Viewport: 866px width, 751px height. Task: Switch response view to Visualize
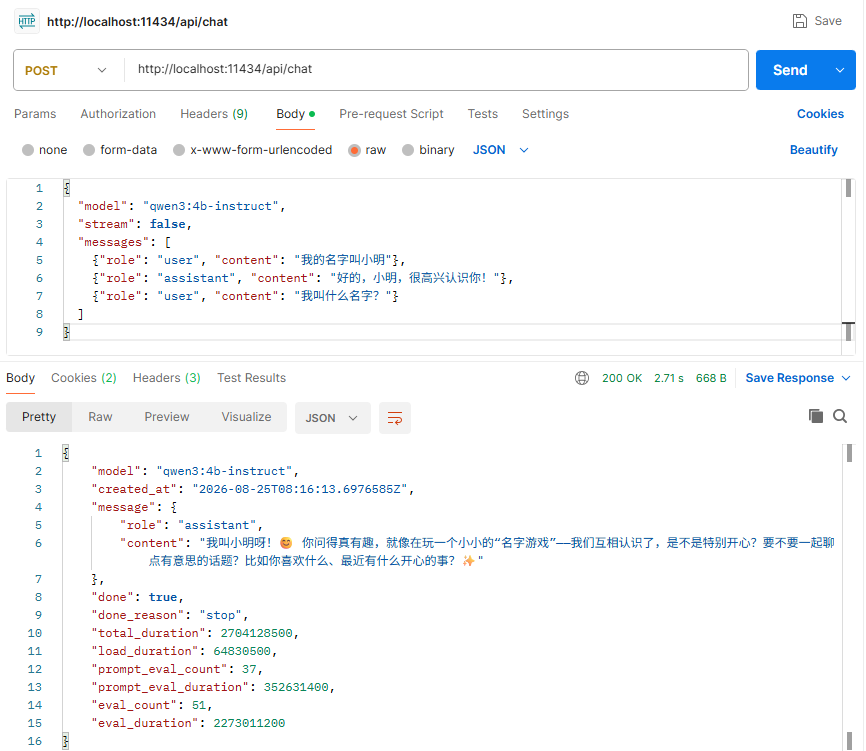click(246, 417)
